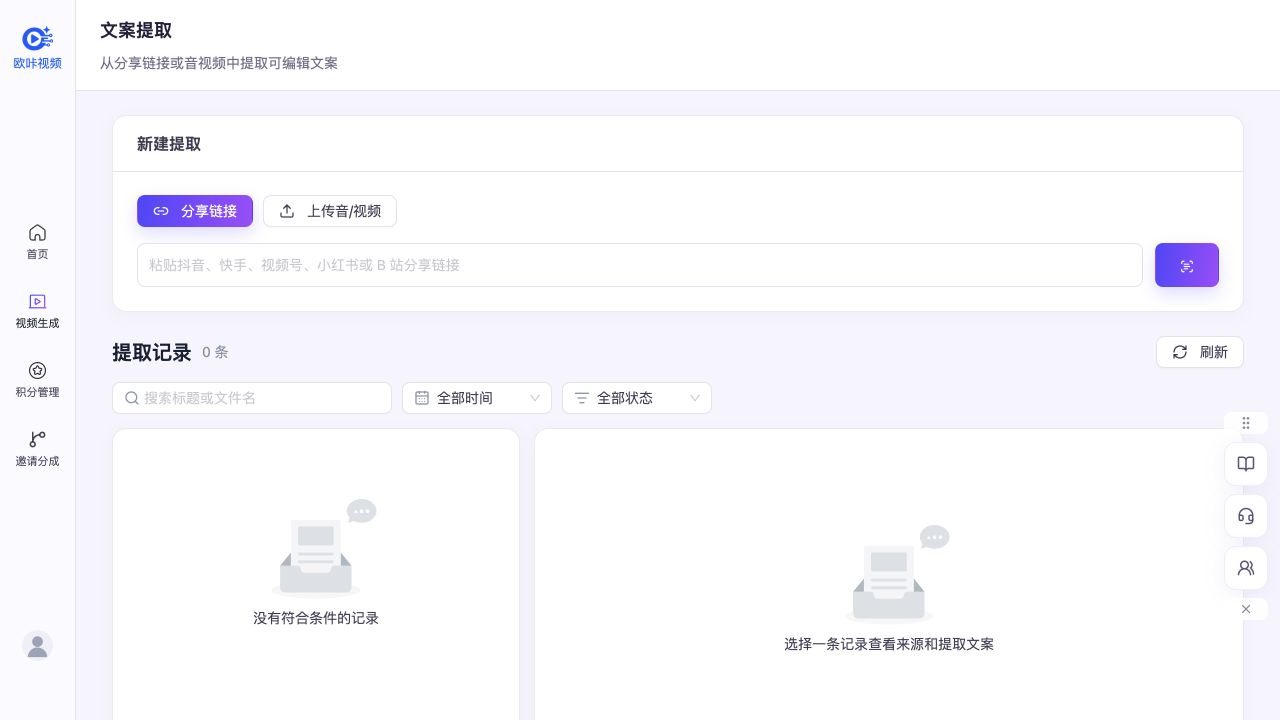Screen dimensions: 1280x720
Task: Select the 分享链接 tab
Action: point(195,211)
